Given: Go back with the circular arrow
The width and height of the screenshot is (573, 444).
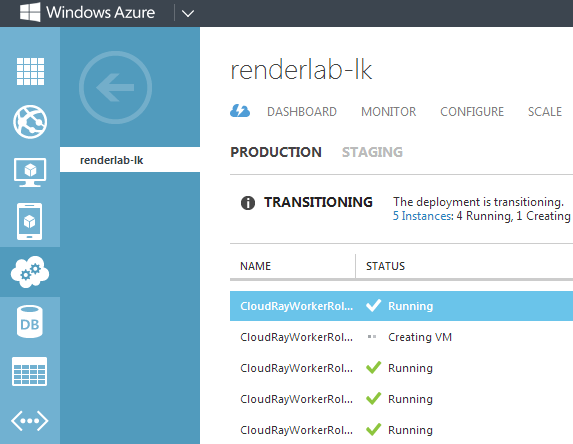Looking at the screenshot, I should (x=115, y=87).
